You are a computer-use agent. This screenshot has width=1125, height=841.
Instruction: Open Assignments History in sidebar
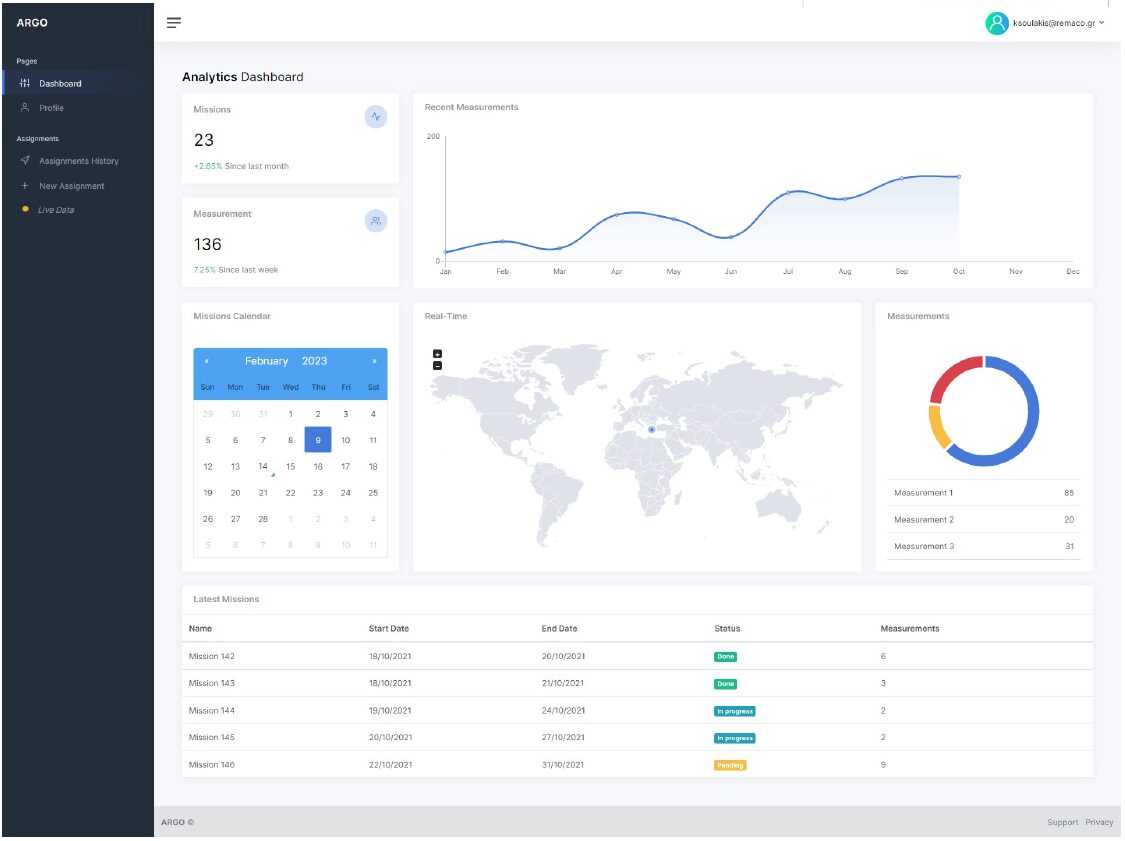point(78,161)
